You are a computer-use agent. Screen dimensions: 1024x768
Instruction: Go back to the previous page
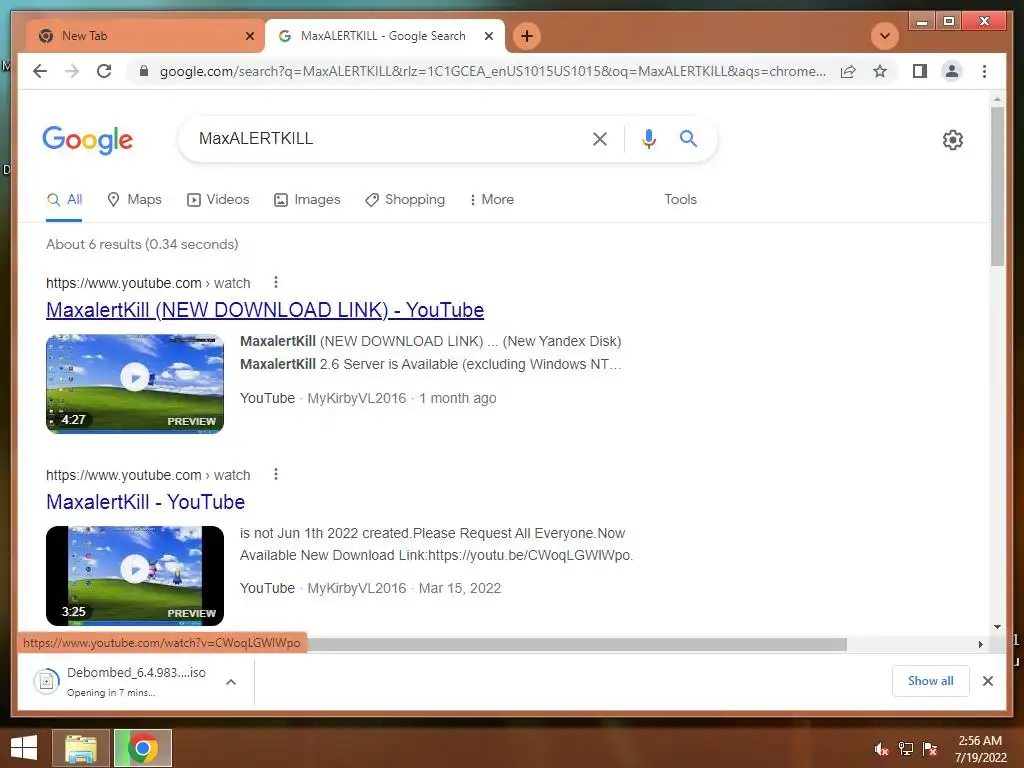pos(40,71)
